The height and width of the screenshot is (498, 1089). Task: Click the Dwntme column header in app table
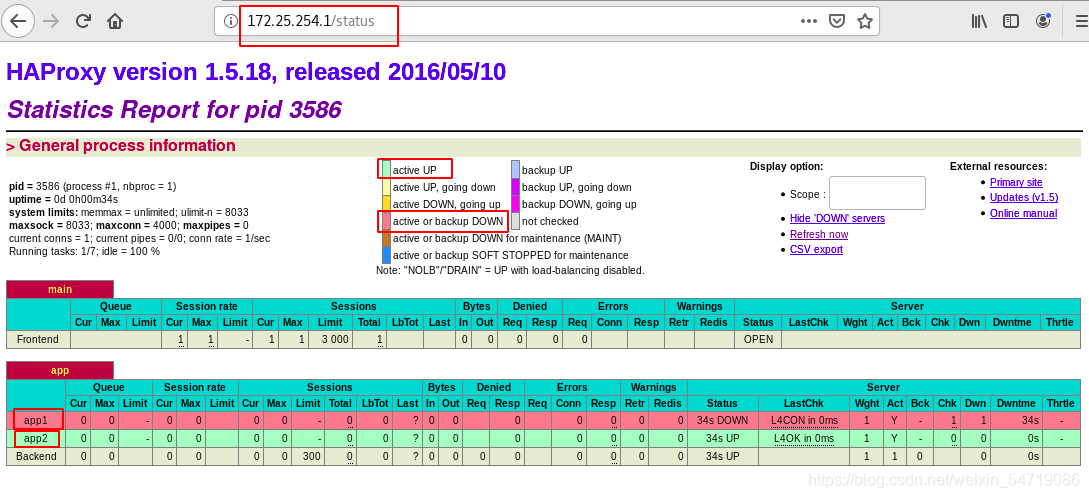point(1016,403)
